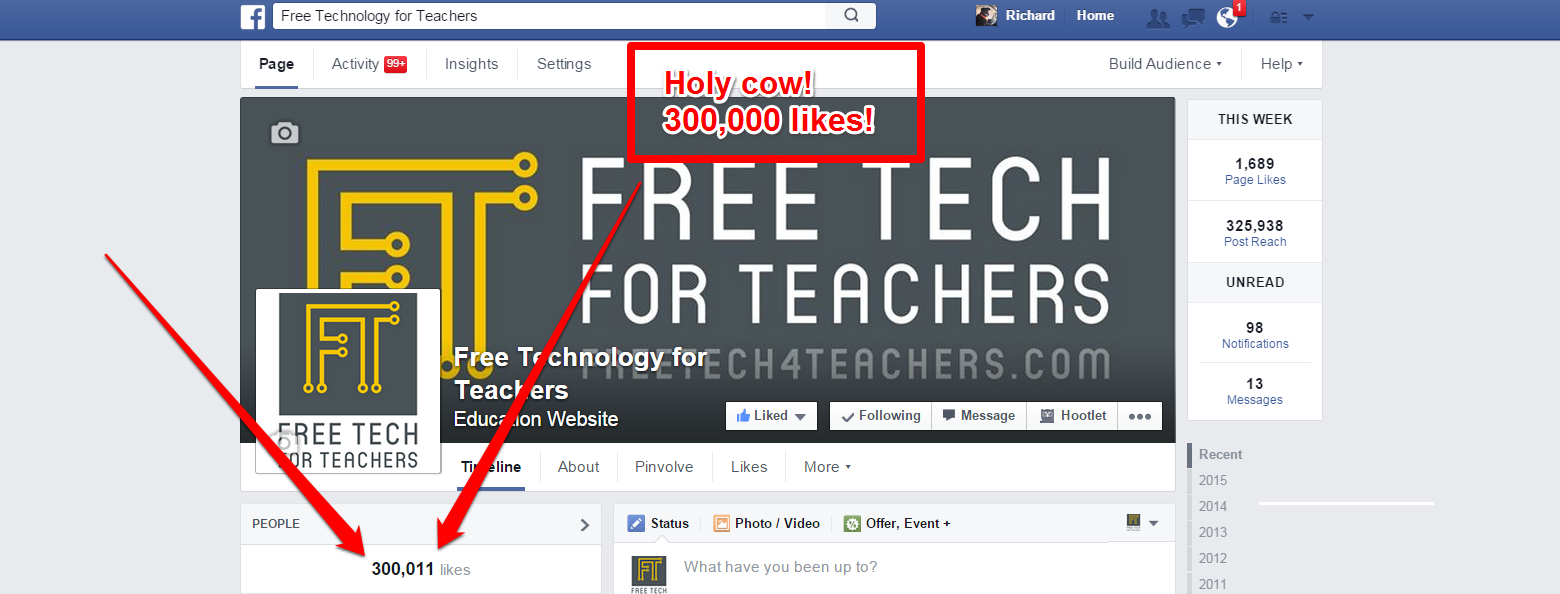Click the privacy shortcuts lock icon
This screenshot has height=594, width=1560.
coord(1279,17)
